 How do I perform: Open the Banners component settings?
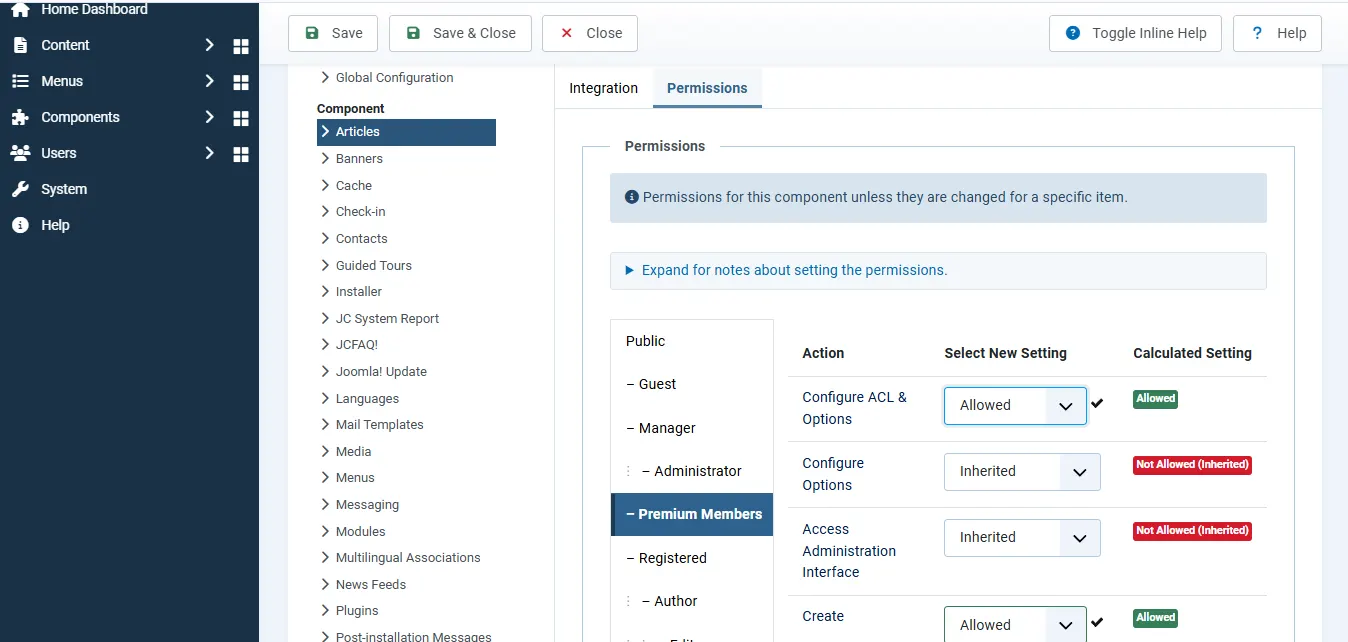click(x=359, y=159)
